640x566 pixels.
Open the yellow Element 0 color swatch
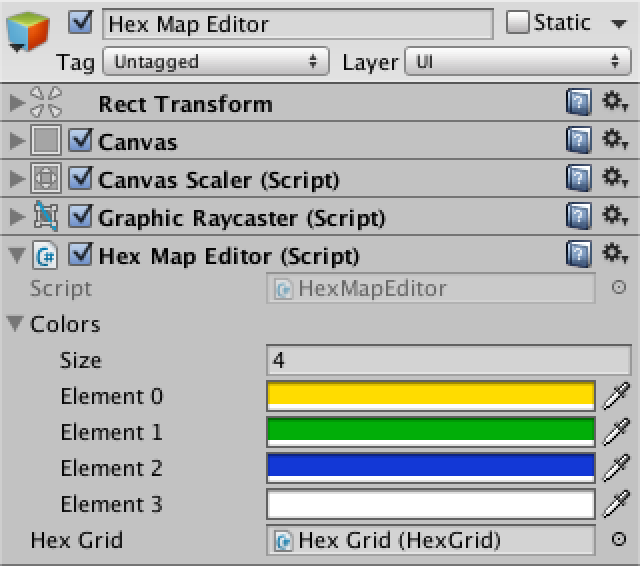click(x=431, y=396)
